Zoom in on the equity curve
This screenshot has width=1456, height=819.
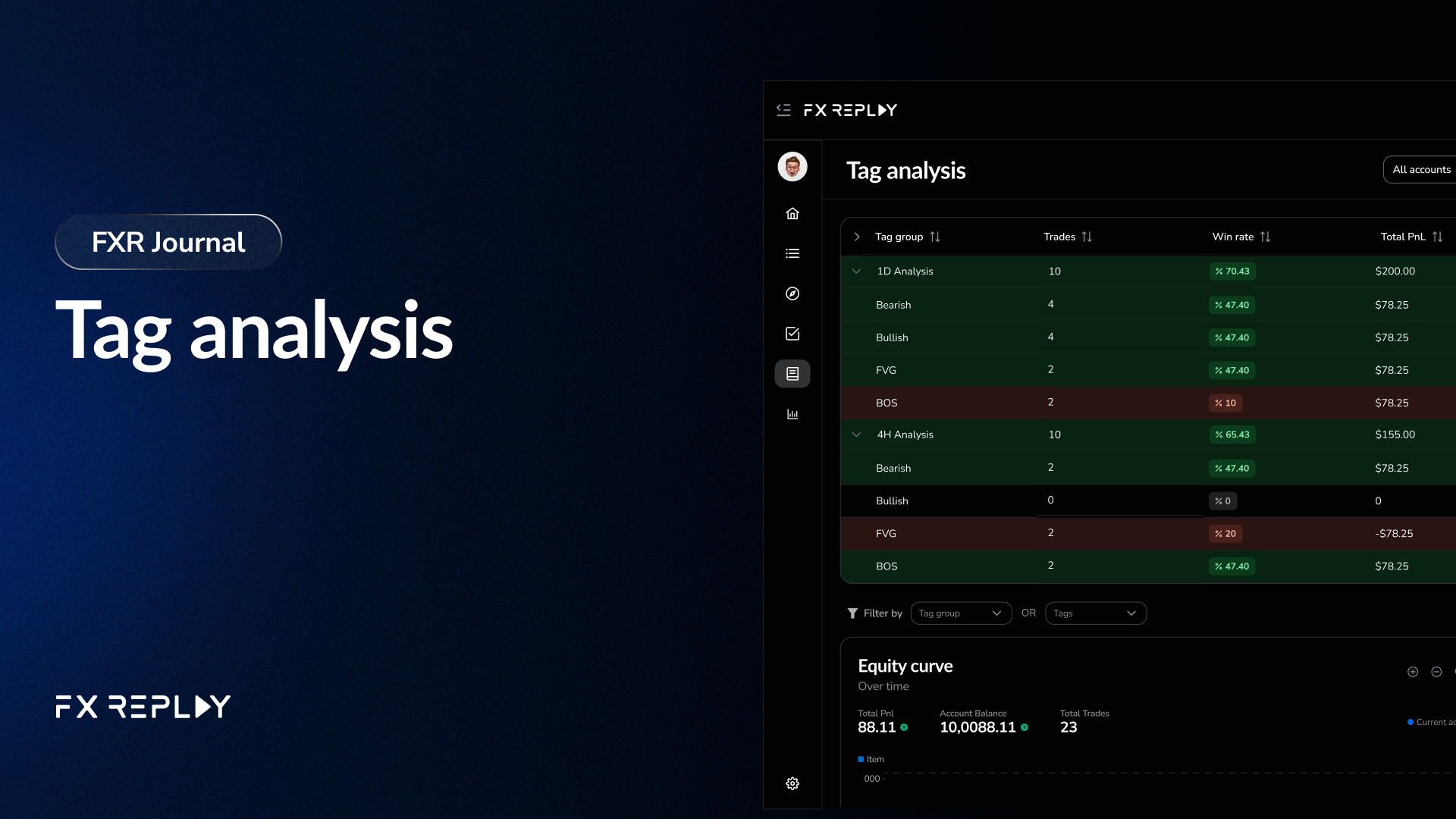click(1413, 672)
